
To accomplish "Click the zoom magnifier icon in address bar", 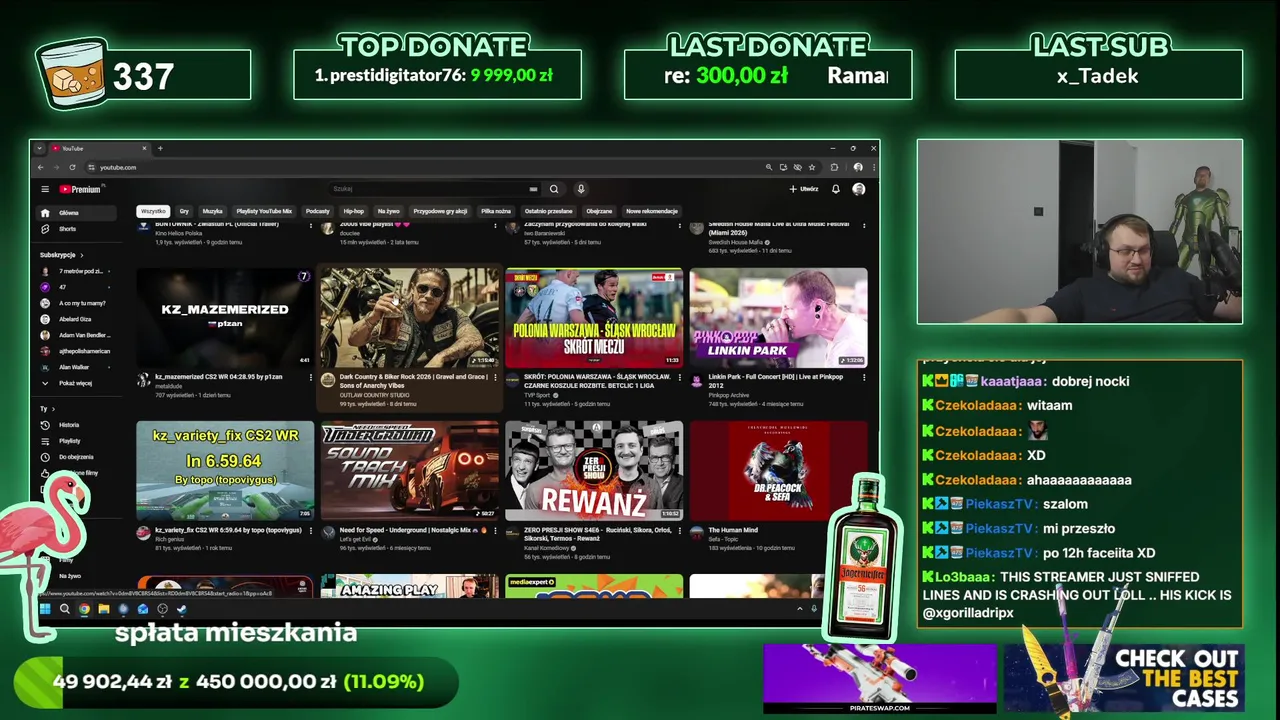I will click(769, 167).
